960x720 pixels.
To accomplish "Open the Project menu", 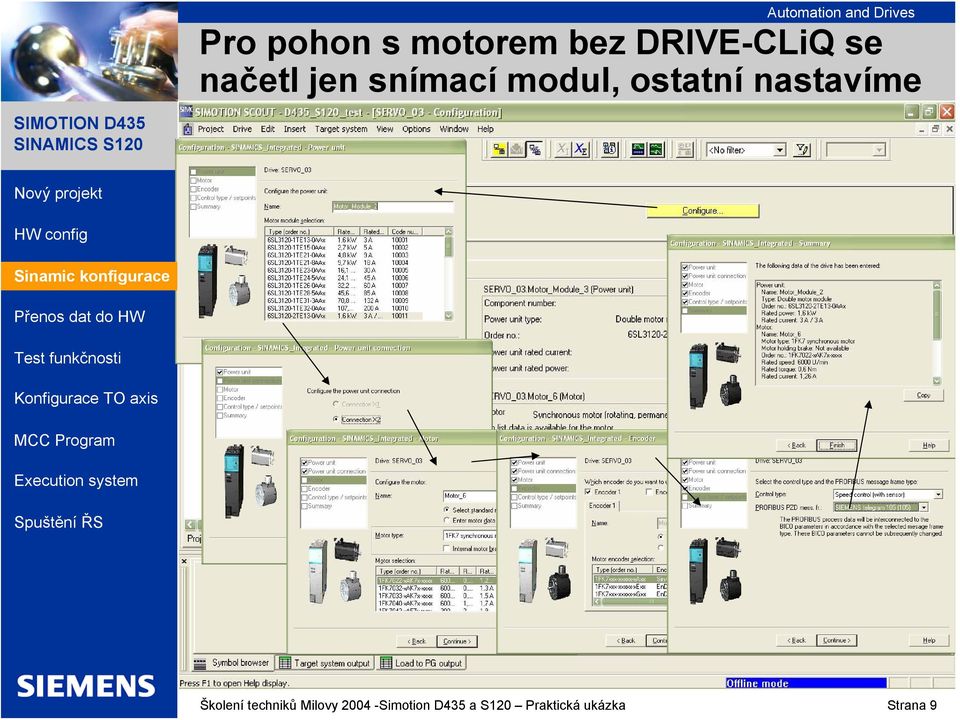I will 210,129.
